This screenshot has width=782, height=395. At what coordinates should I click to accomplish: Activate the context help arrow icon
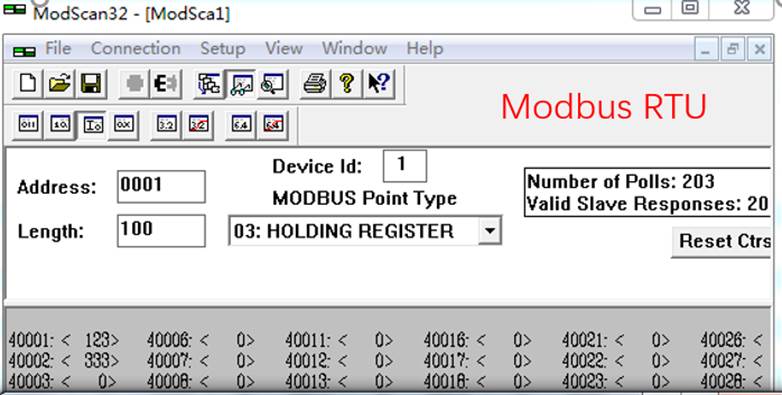pos(379,83)
